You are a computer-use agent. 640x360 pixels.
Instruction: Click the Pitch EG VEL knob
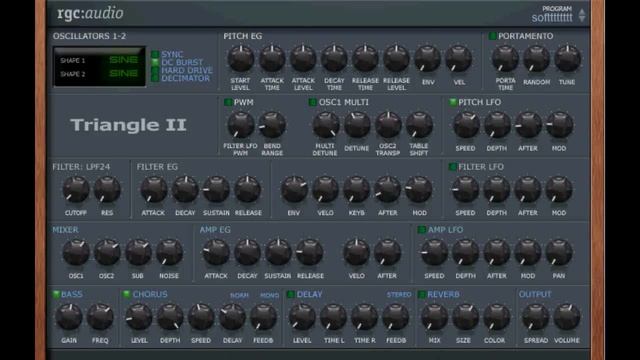click(458, 59)
